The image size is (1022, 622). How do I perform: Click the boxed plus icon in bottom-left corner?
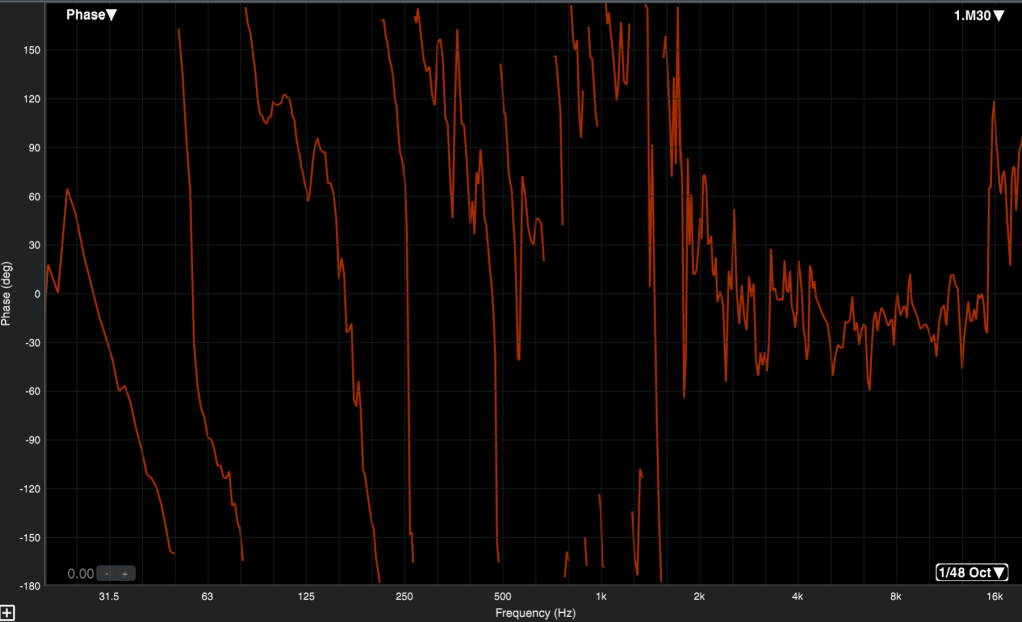click(x=7, y=612)
